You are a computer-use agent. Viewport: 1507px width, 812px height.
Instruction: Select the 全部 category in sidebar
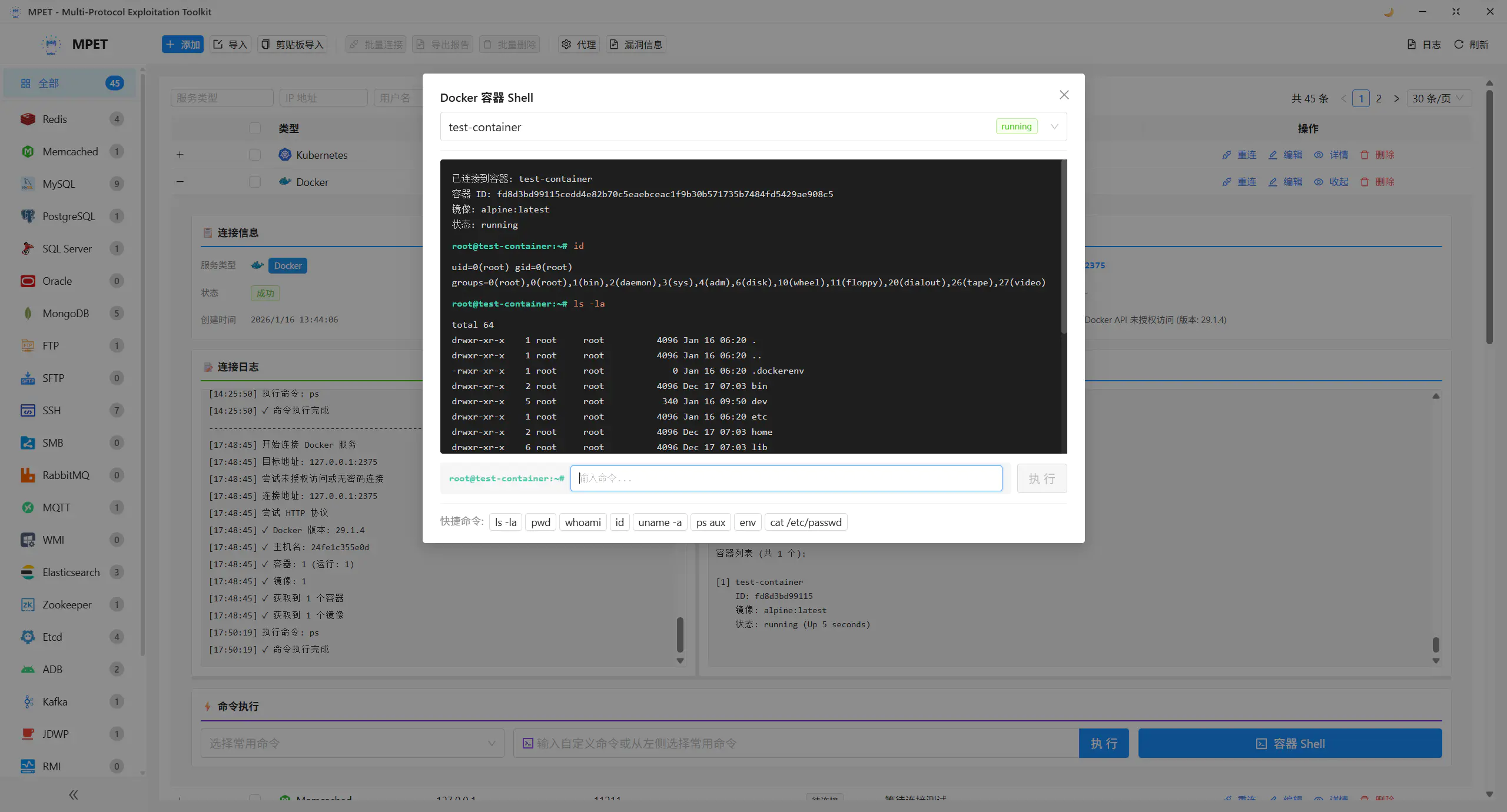point(48,84)
